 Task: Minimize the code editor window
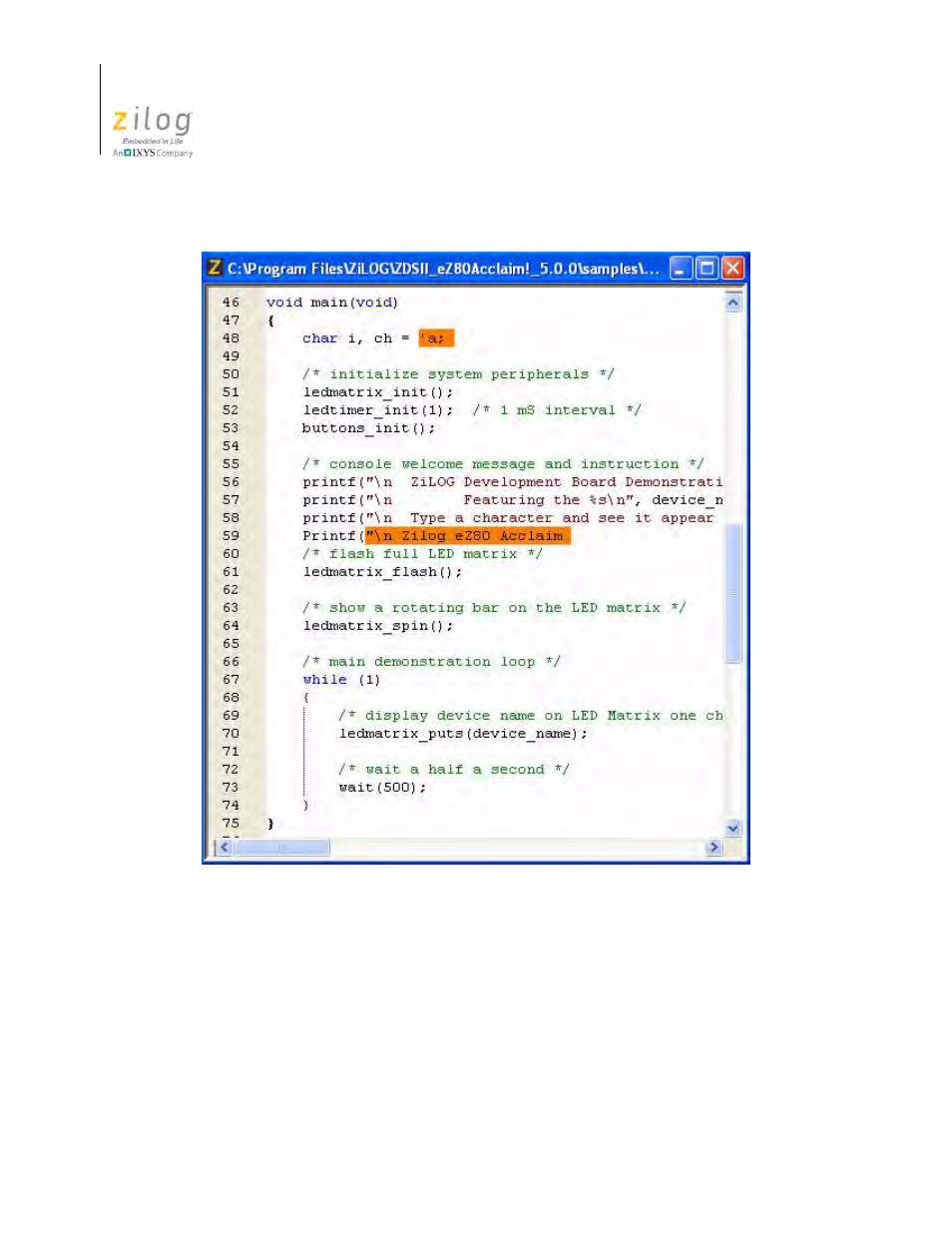(x=681, y=268)
